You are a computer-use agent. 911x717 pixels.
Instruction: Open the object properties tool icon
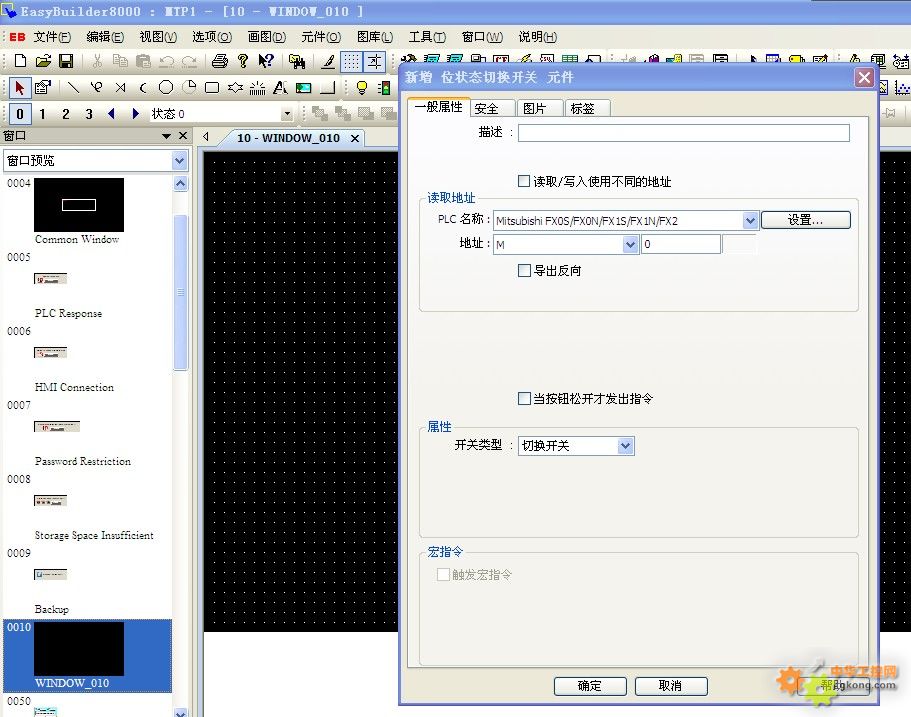point(43,88)
